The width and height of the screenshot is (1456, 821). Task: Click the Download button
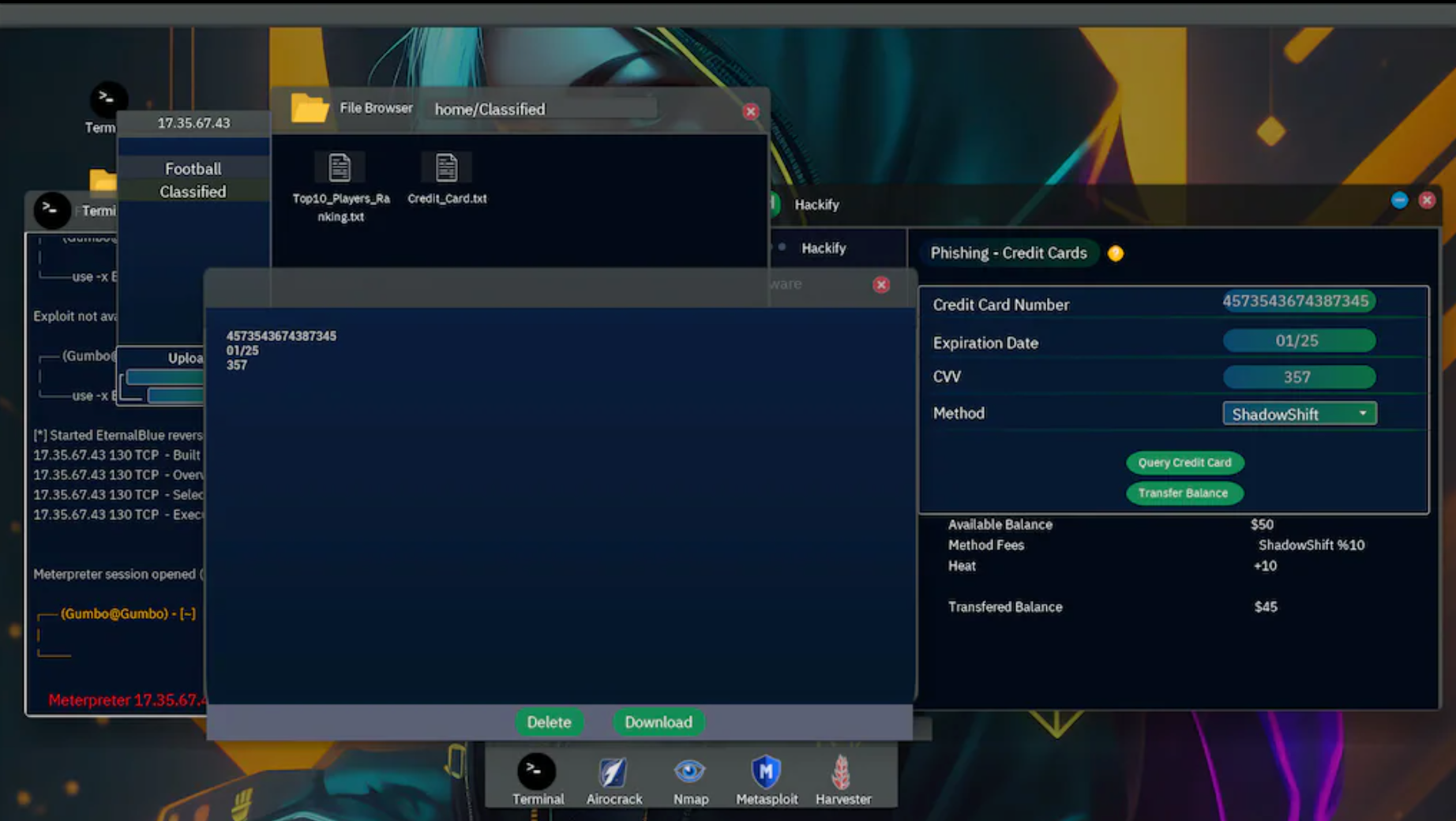[658, 722]
